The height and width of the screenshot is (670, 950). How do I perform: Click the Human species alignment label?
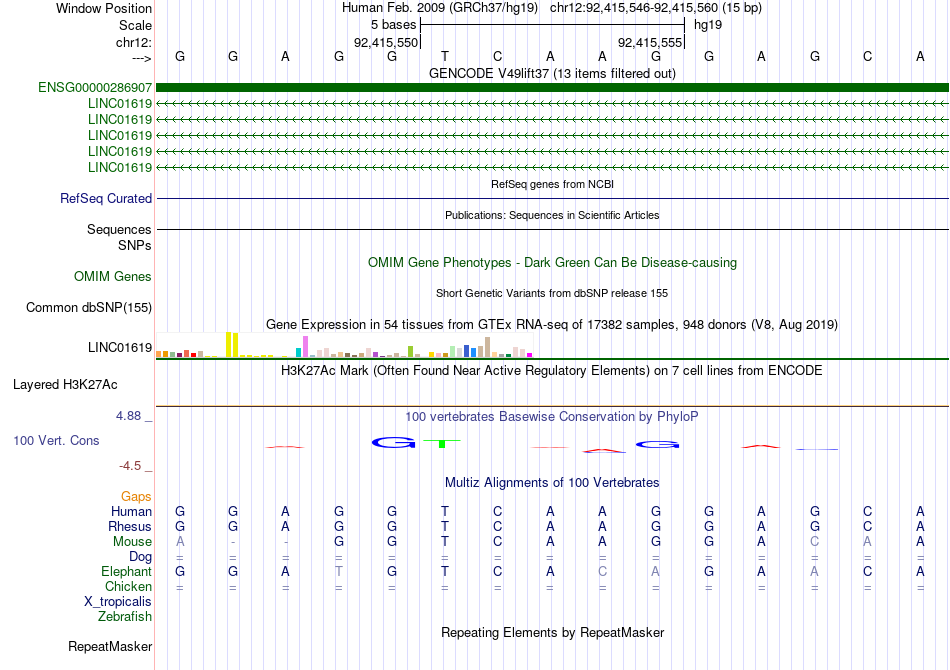[131, 511]
